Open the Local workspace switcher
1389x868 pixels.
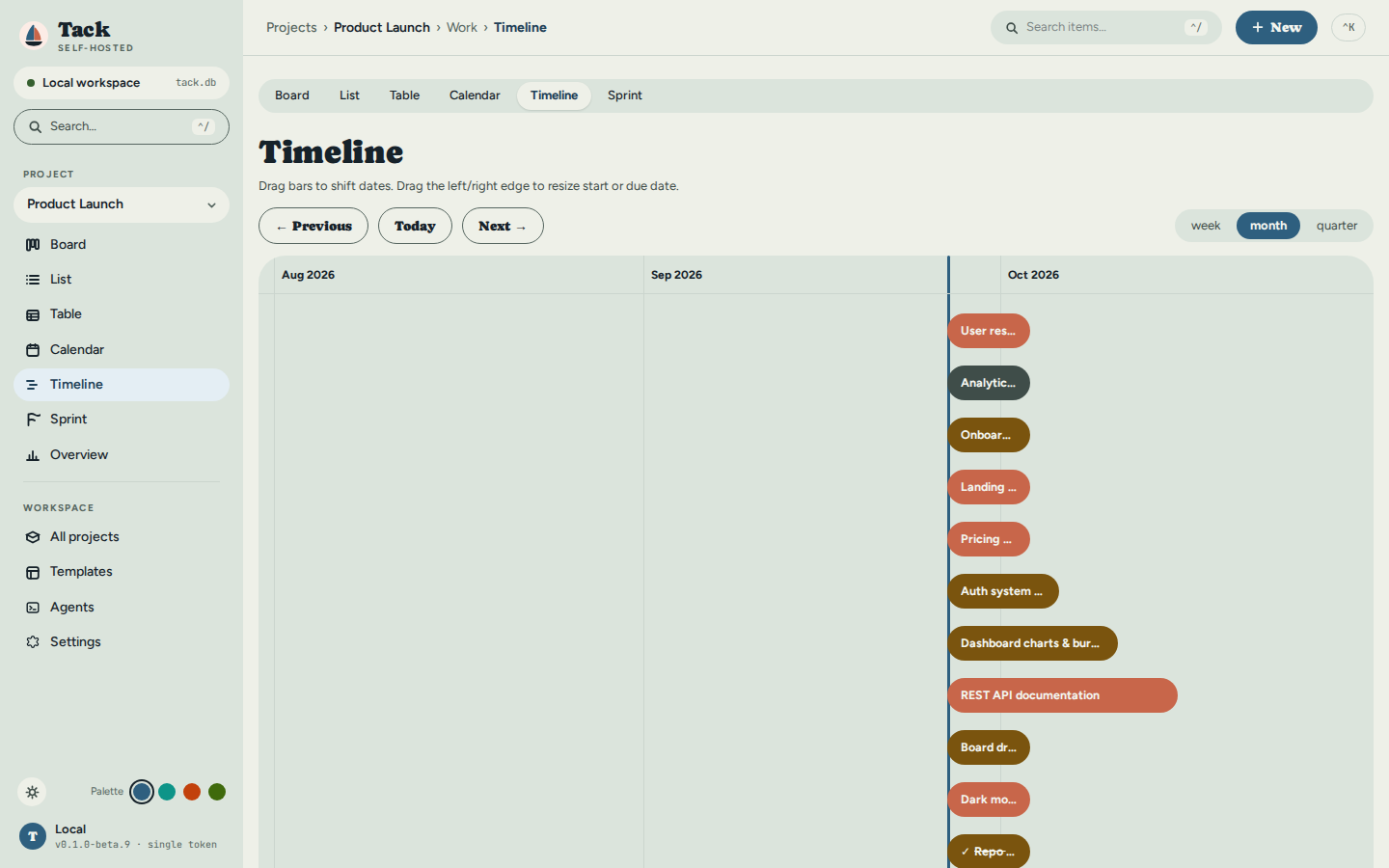pyautogui.click(x=122, y=83)
